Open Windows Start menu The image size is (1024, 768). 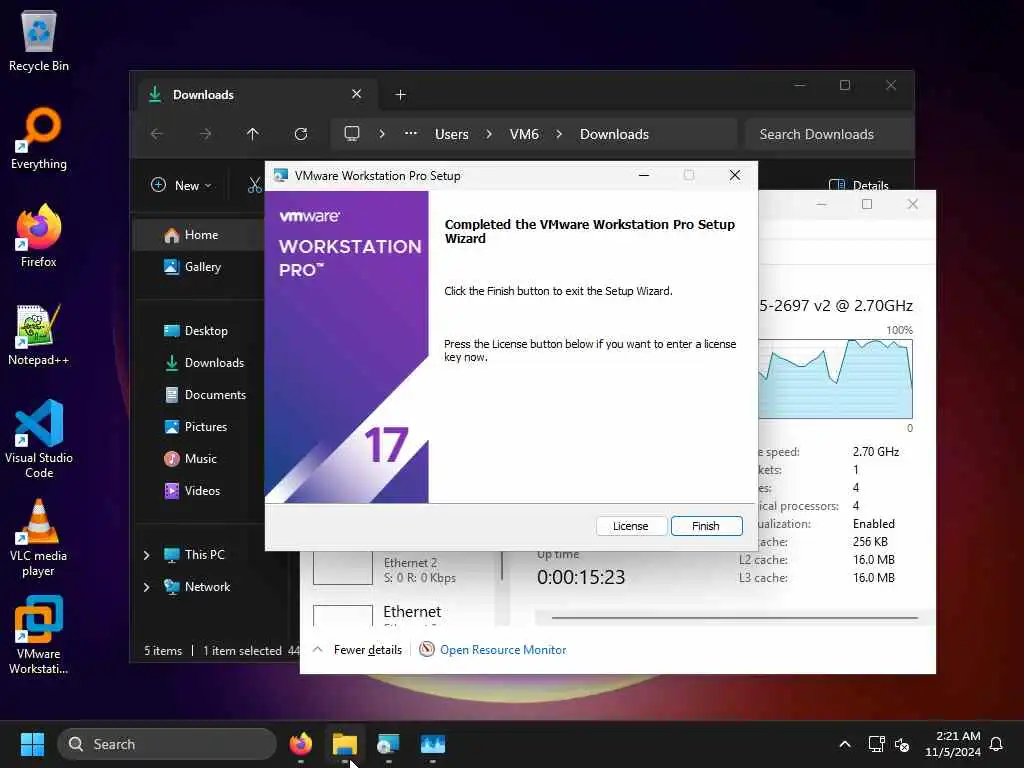coord(32,744)
